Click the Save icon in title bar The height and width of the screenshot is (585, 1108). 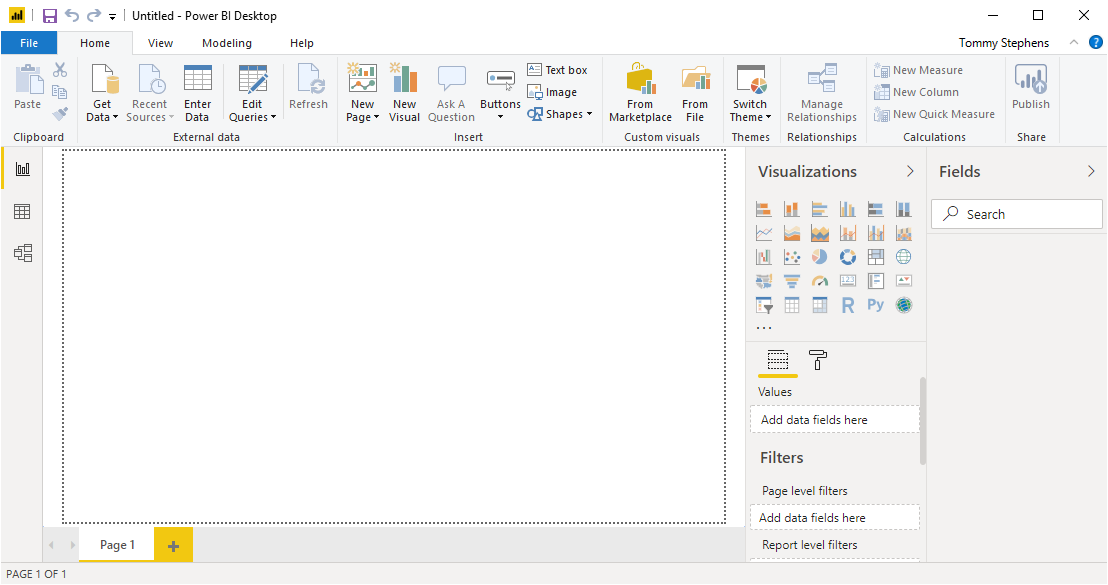coord(49,16)
